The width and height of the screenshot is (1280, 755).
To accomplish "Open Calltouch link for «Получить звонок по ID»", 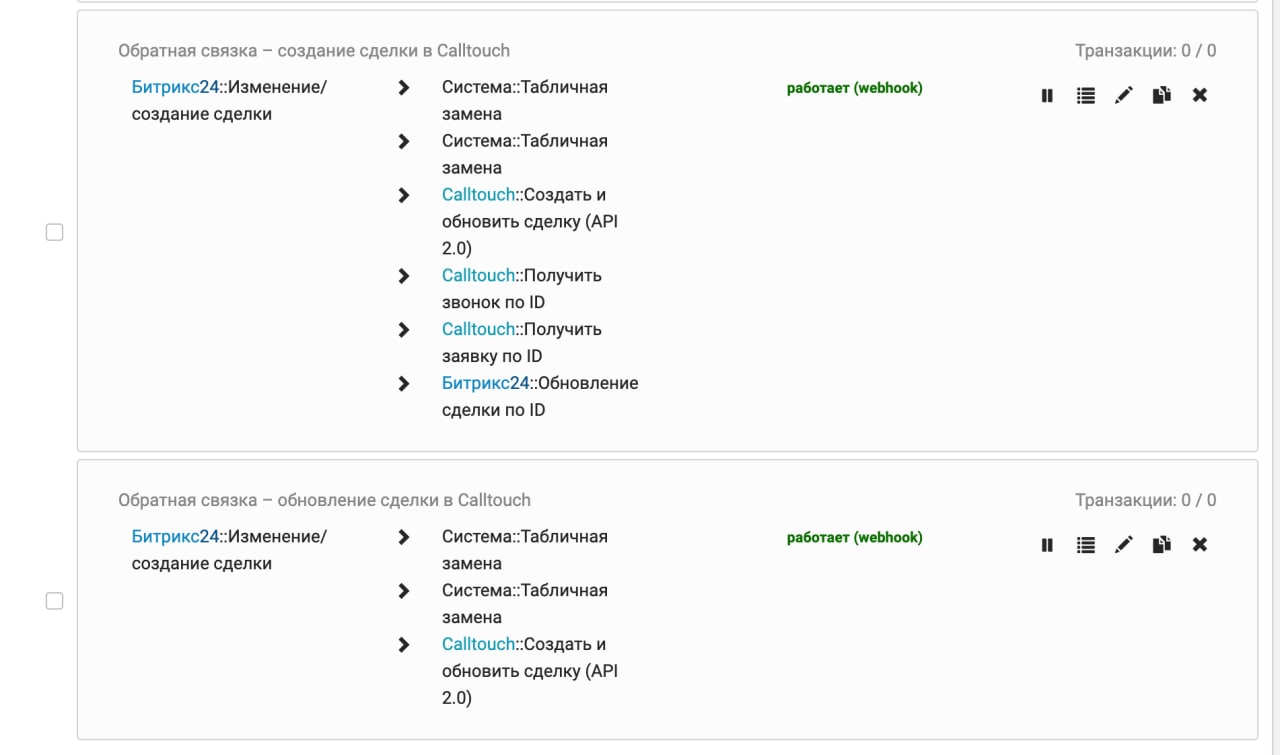I will tap(478, 275).
